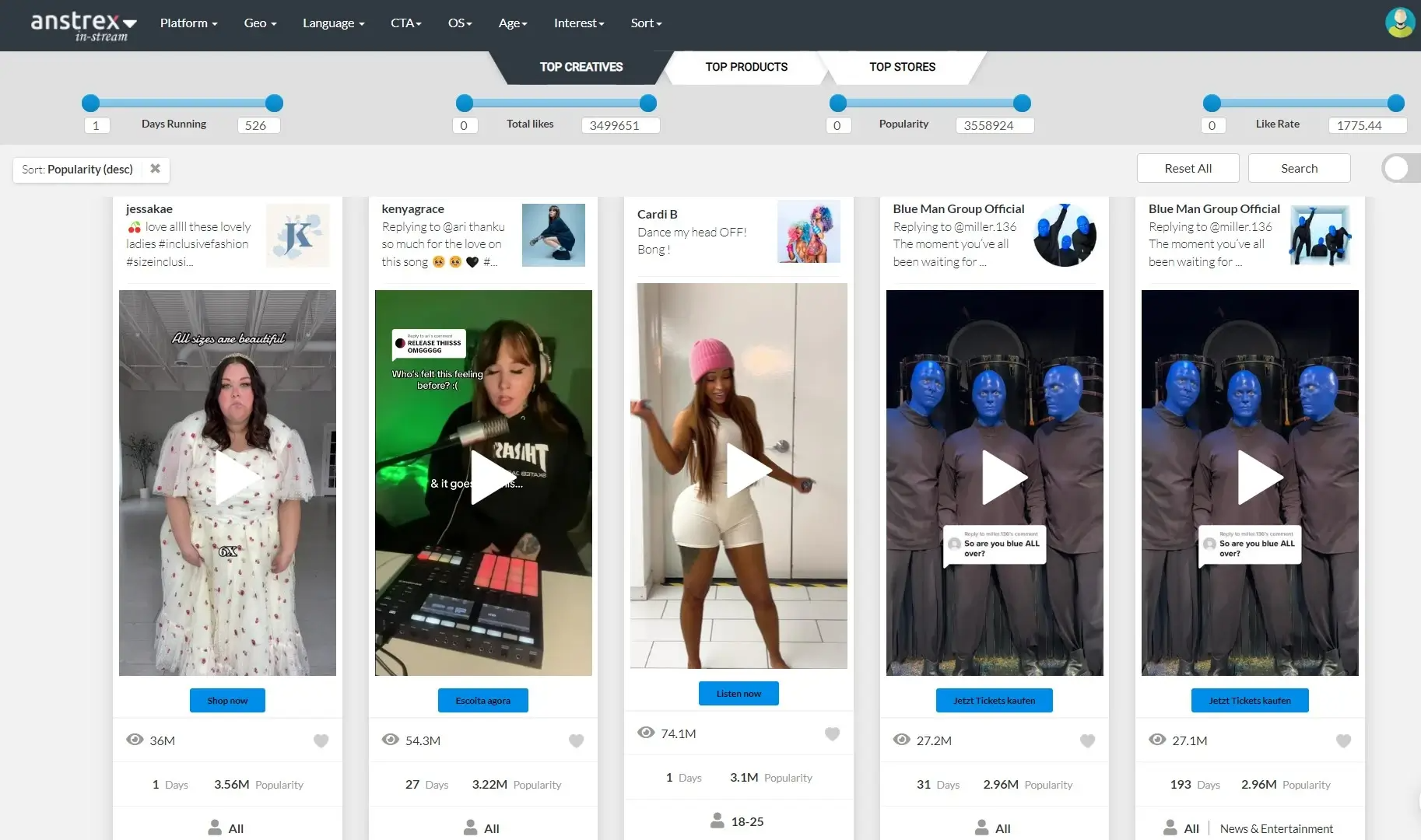Click the eye icon beside 27.1M views

click(1157, 740)
